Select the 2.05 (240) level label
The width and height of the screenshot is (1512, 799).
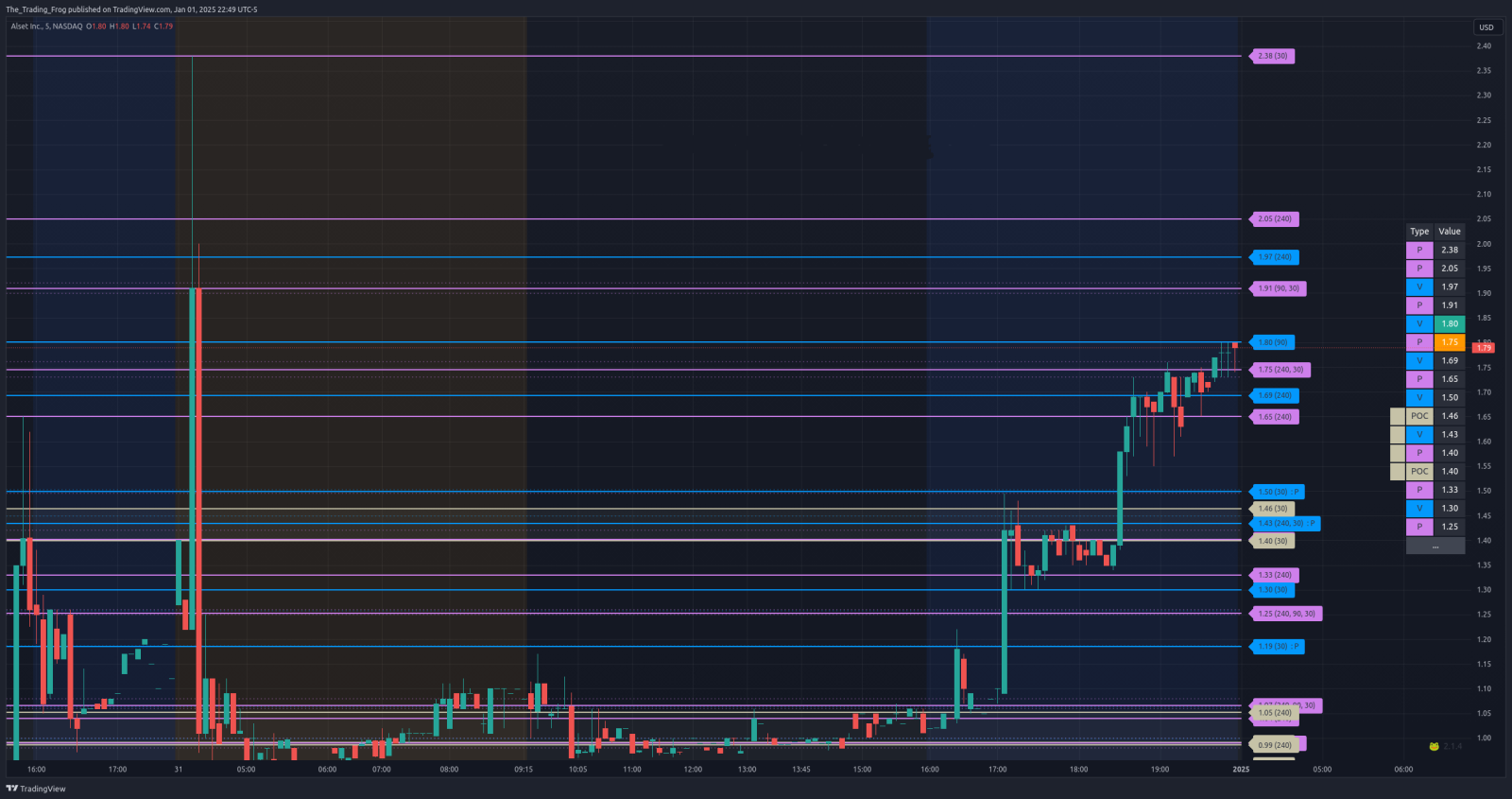(x=1275, y=218)
